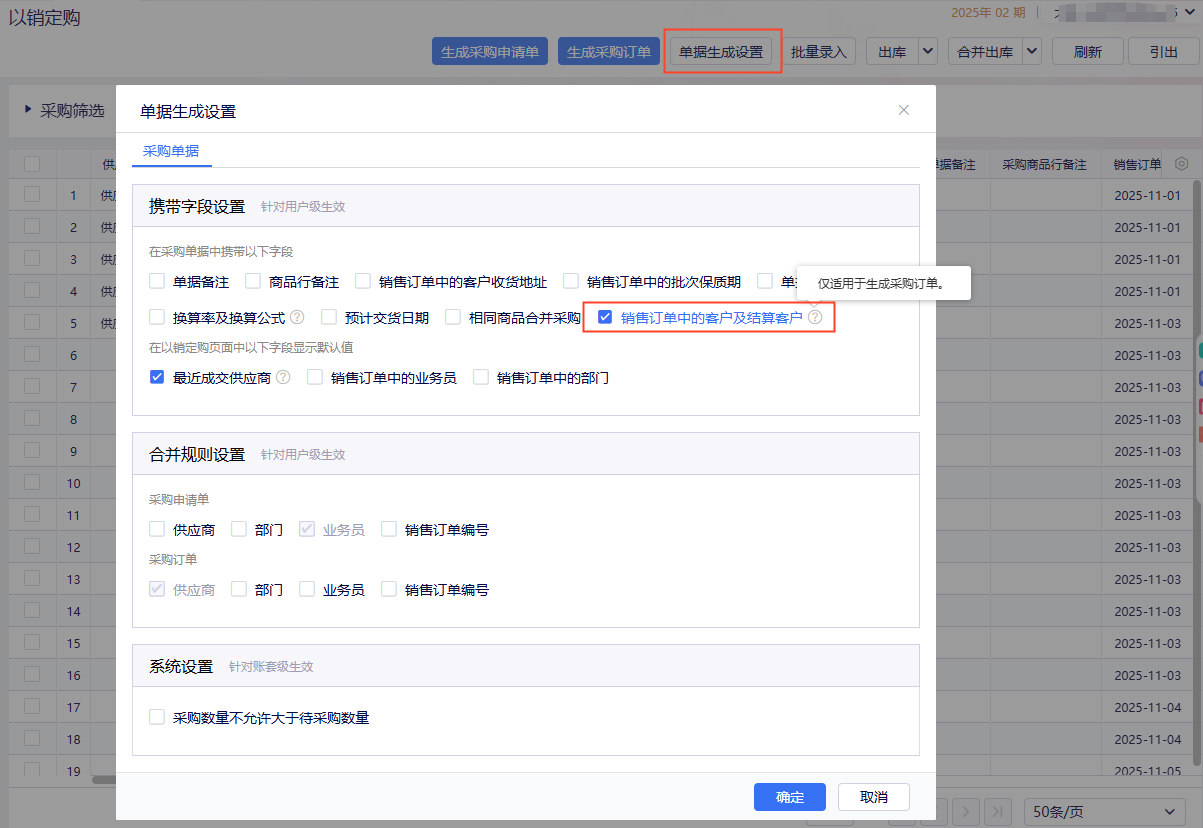This screenshot has height=828, width=1203.
Task: Click 生成采购申请单 button
Action: tap(490, 52)
